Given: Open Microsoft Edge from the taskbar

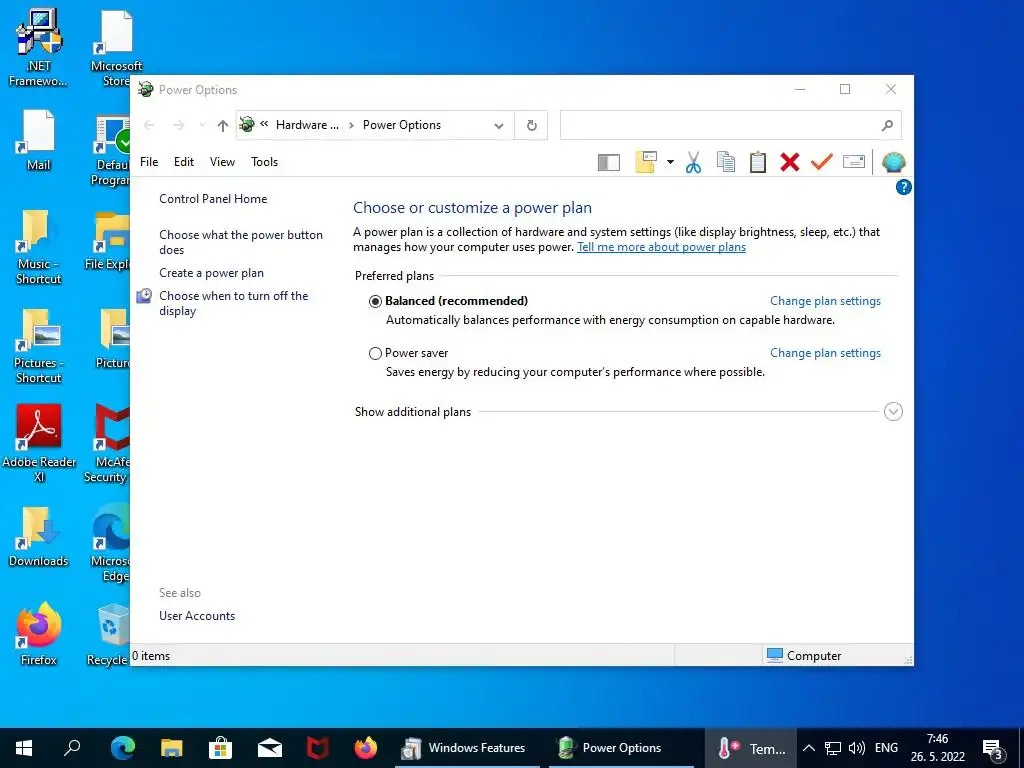Looking at the screenshot, I should pyautogui.click(x=122, y=748).
